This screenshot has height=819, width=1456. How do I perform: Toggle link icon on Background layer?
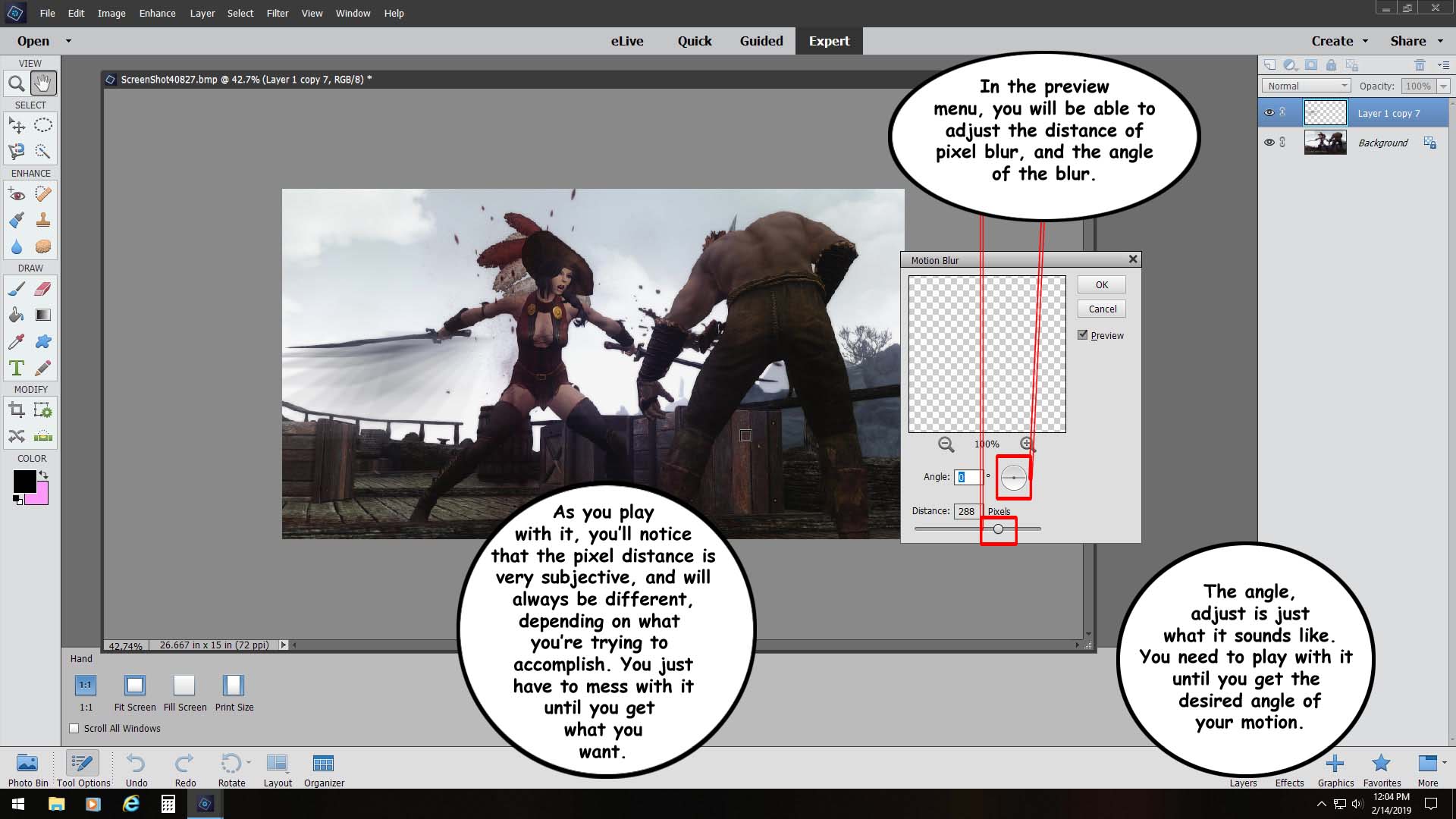[1282, 142]
